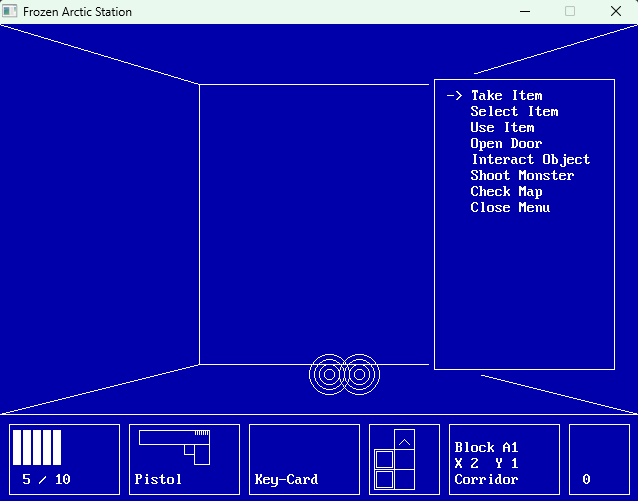The height and width of the screenshot is (501, 638).
Task: Click the lower square room on the minimap
Action: point(385,479)
